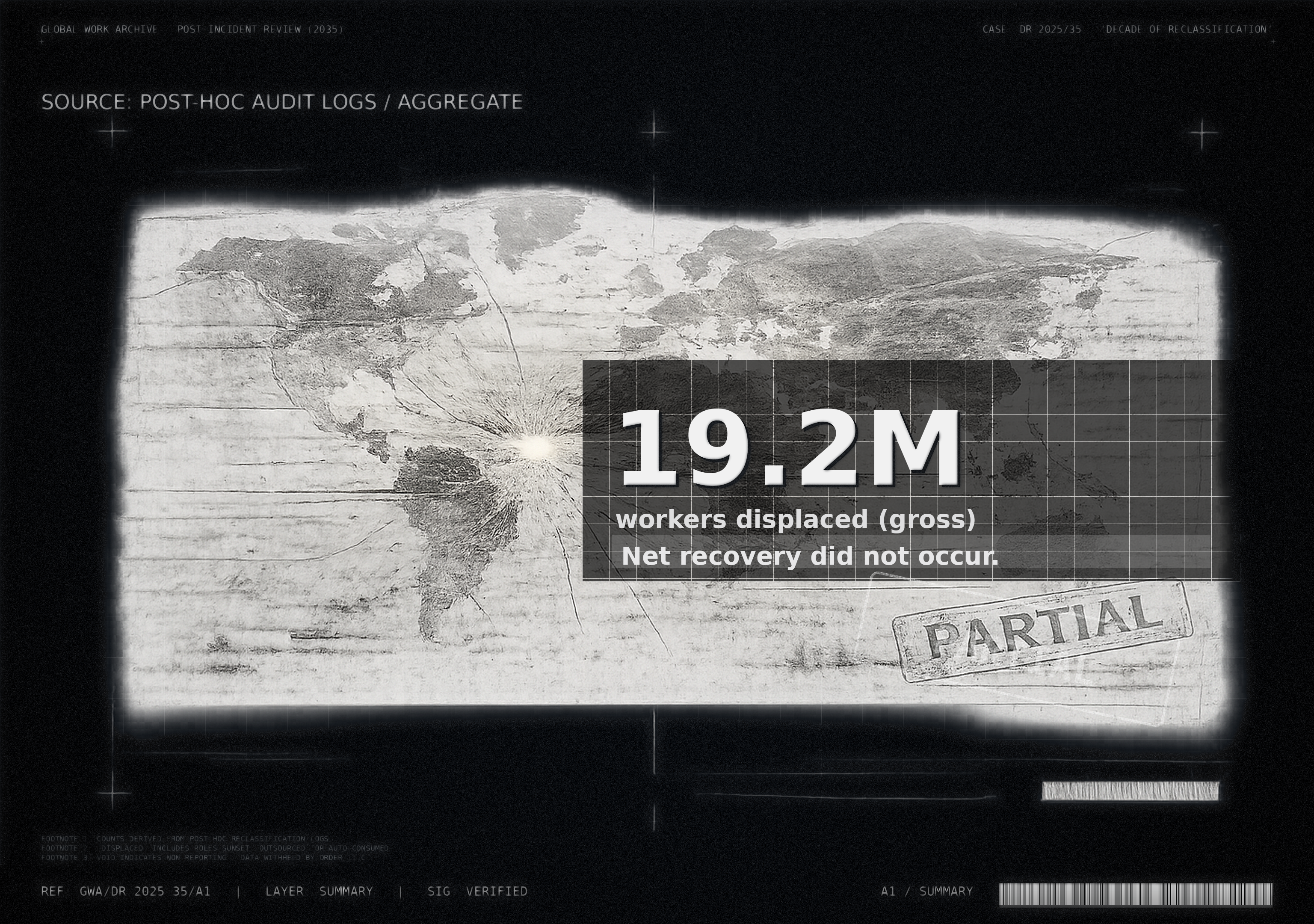Viewport: 1314px width, 924px height.
Task: Select the LAYER SUMMARY footer item
Action: (x=319, y=891)
